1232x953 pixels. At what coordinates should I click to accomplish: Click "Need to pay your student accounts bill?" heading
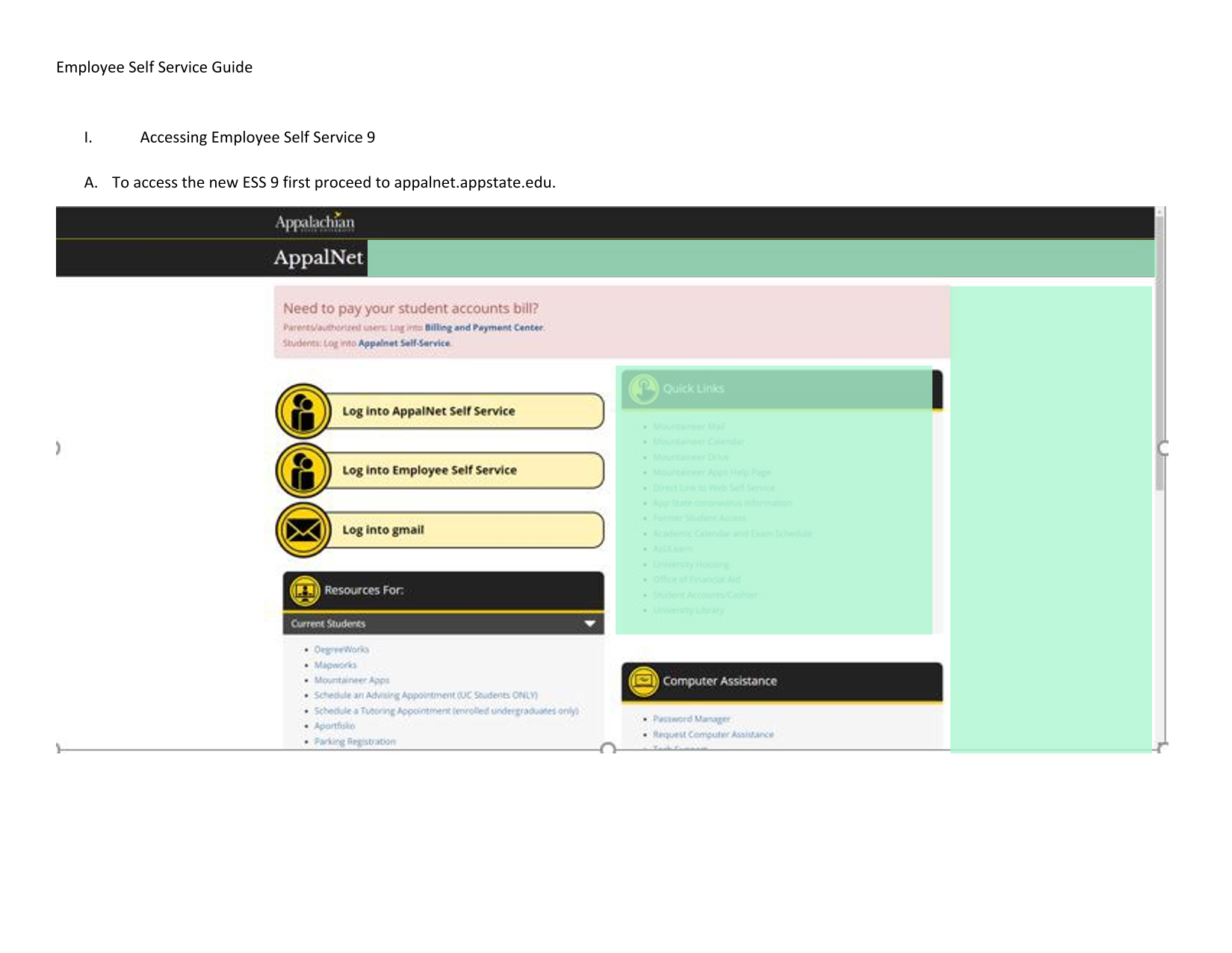[411, 308]
